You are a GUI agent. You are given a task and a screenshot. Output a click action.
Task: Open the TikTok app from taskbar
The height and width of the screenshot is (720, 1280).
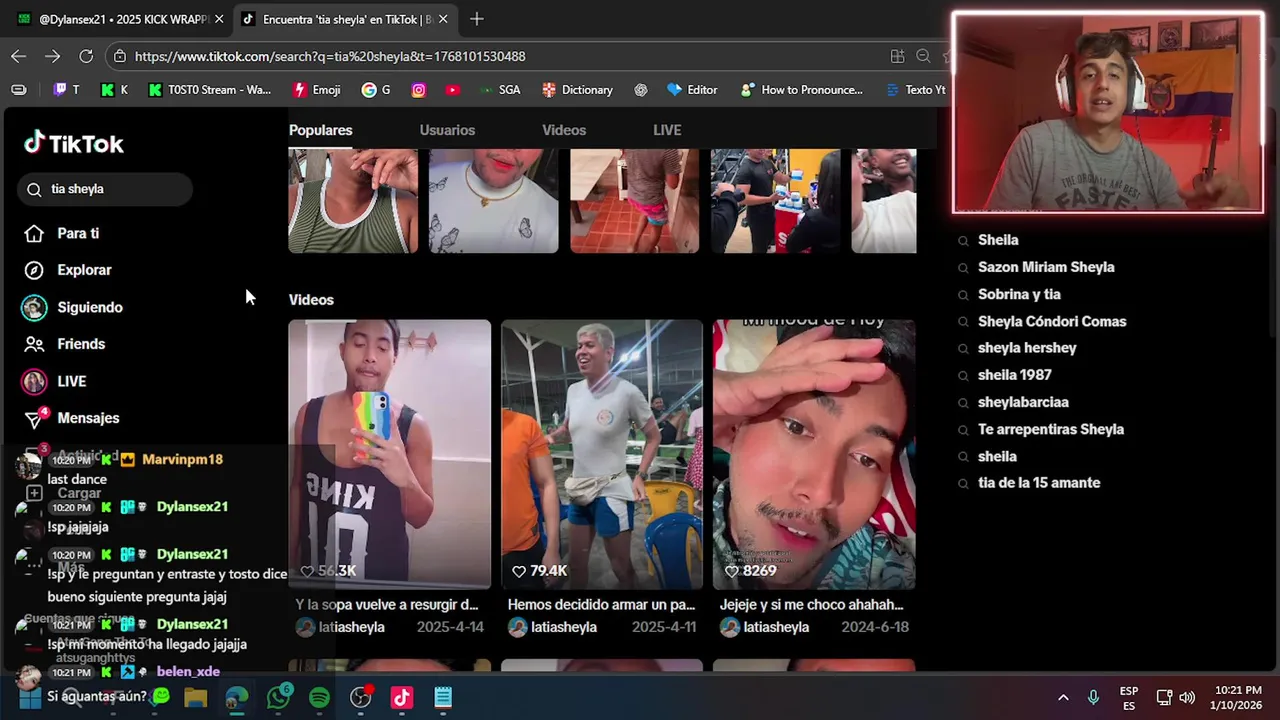[x=401, y=697]
